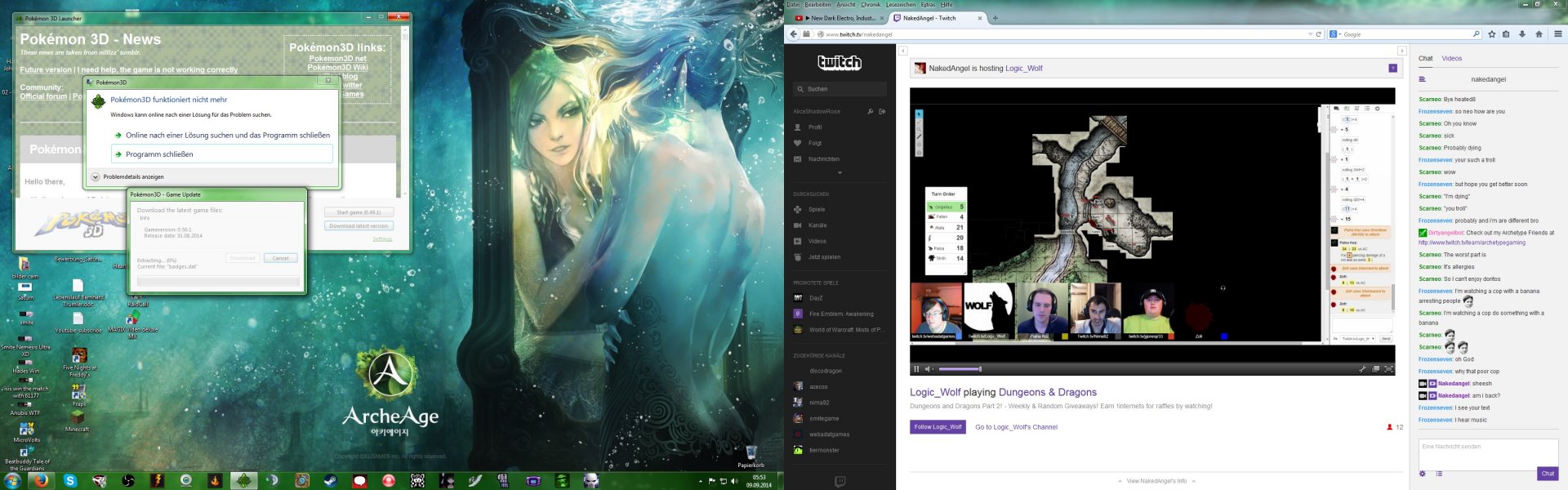Mute the Twitch player audio
This screenshot has width=1568, height=490.
929,369
